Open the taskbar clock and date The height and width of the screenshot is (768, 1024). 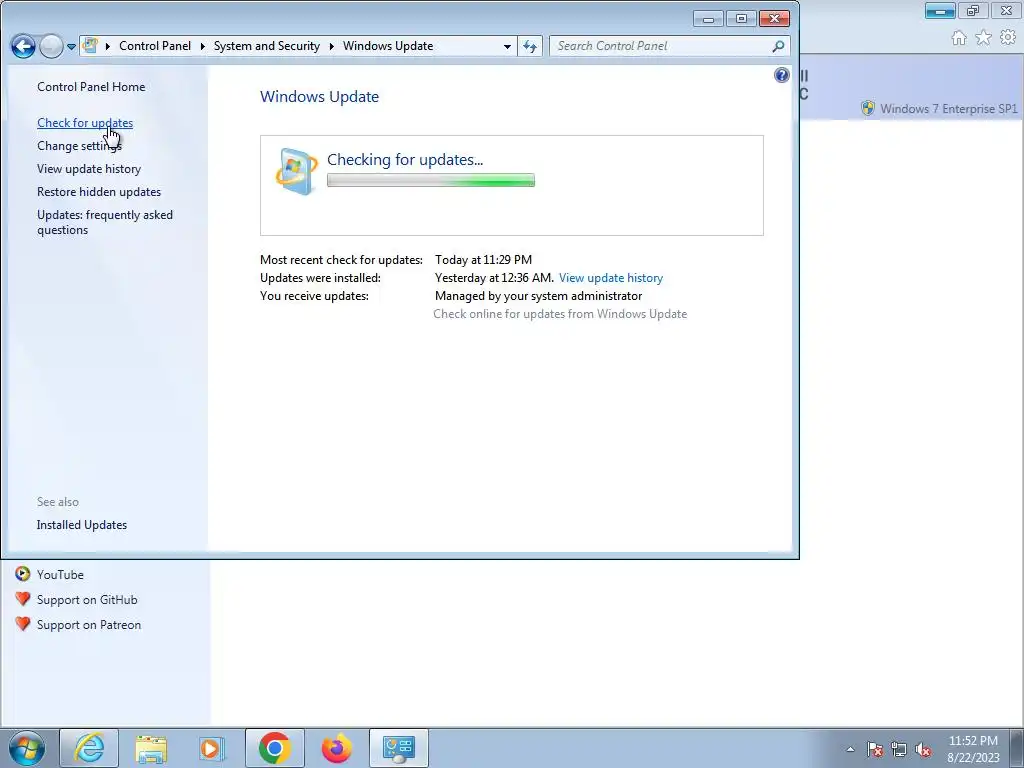coord(973,749)
